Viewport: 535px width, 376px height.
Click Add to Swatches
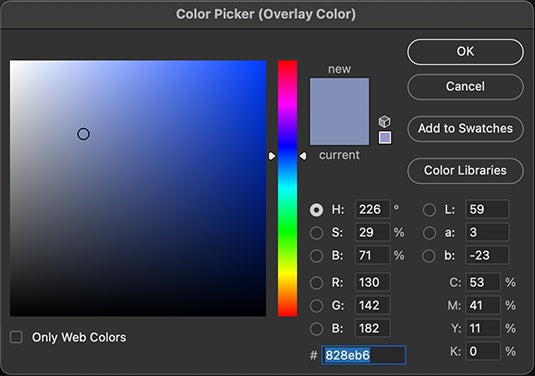pos(465,129)
